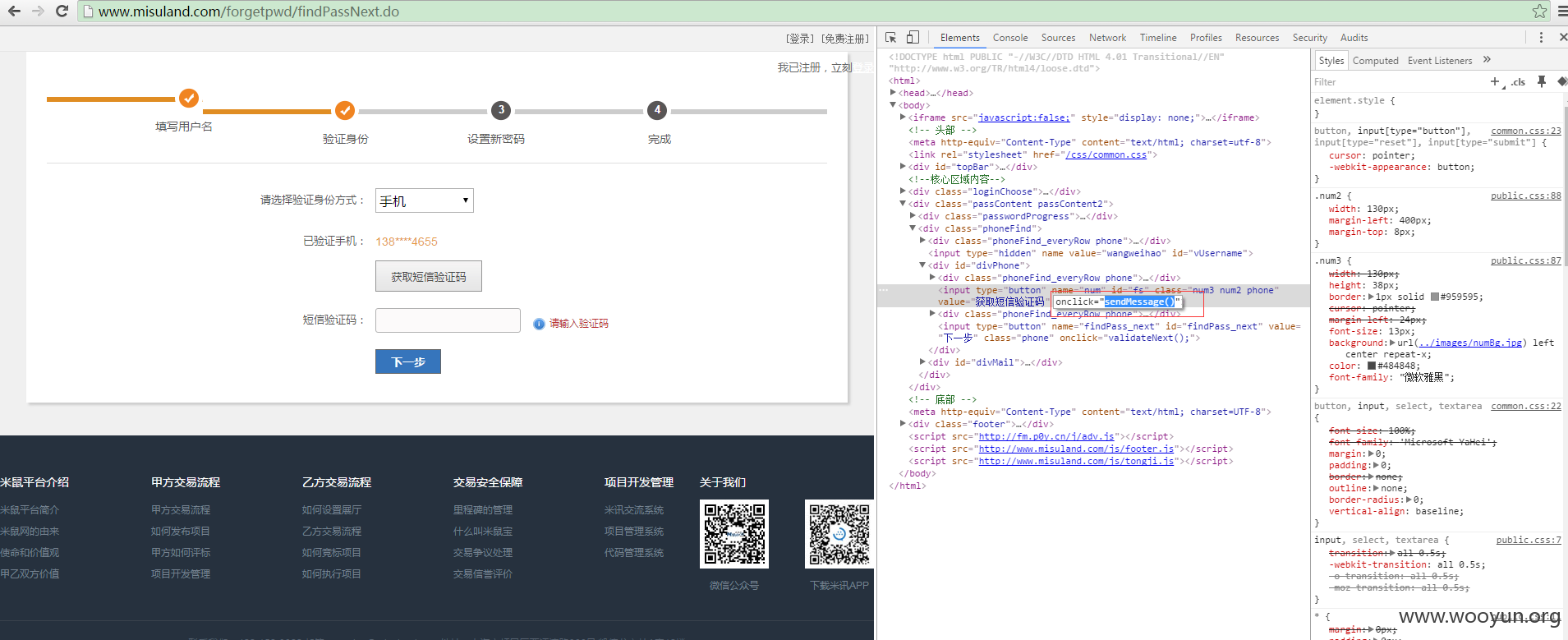Open the fm.p0v.cn adv.js script link
Screen dimensions: 1568x640
coord(1046,436)
